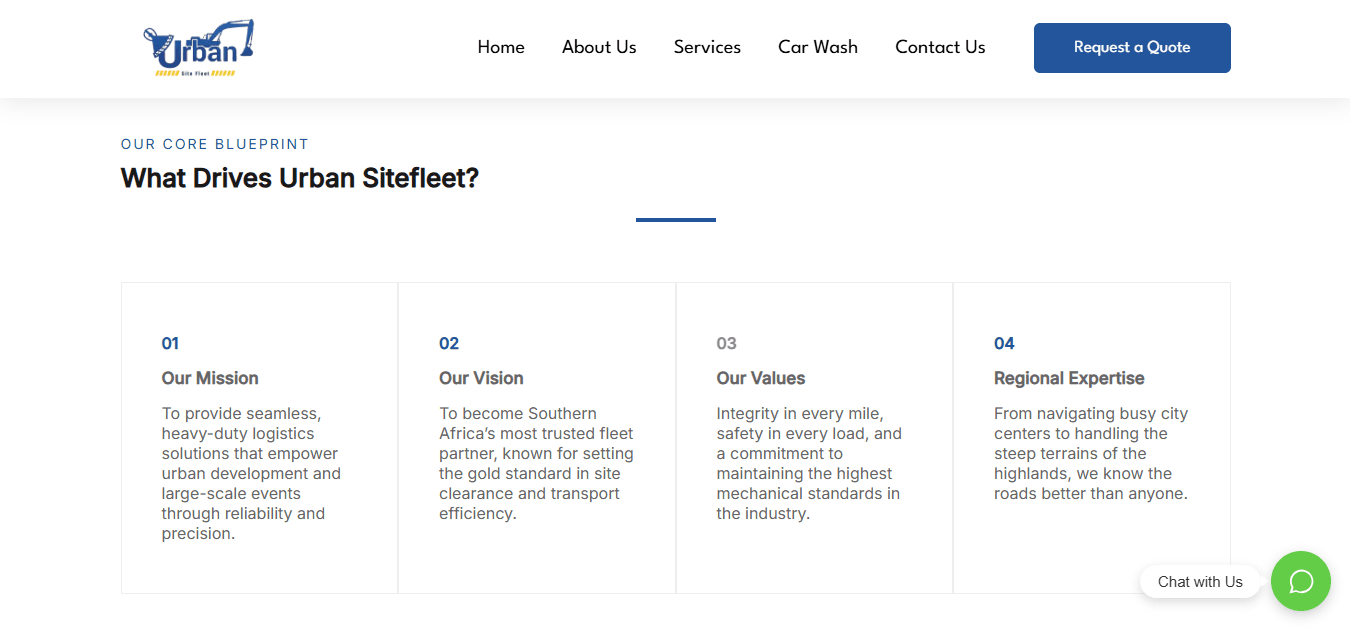Click the speech bubble inside the chat button
Viewport: 1350px width, 629px height.
pyautogui.click(x=1300, y=581)
